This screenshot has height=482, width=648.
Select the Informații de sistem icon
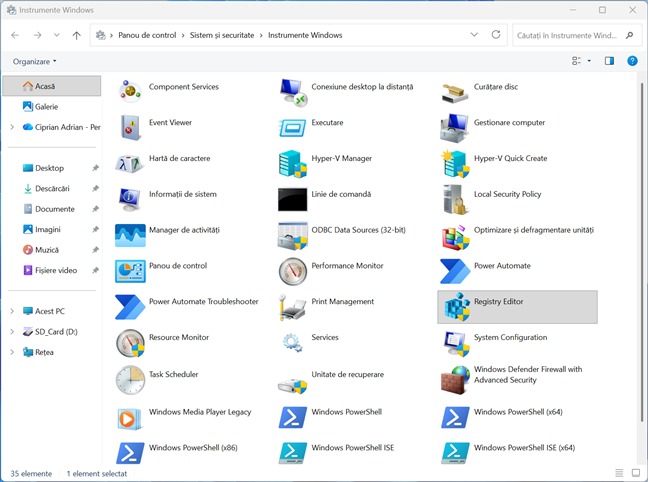(x=130, y=200)
